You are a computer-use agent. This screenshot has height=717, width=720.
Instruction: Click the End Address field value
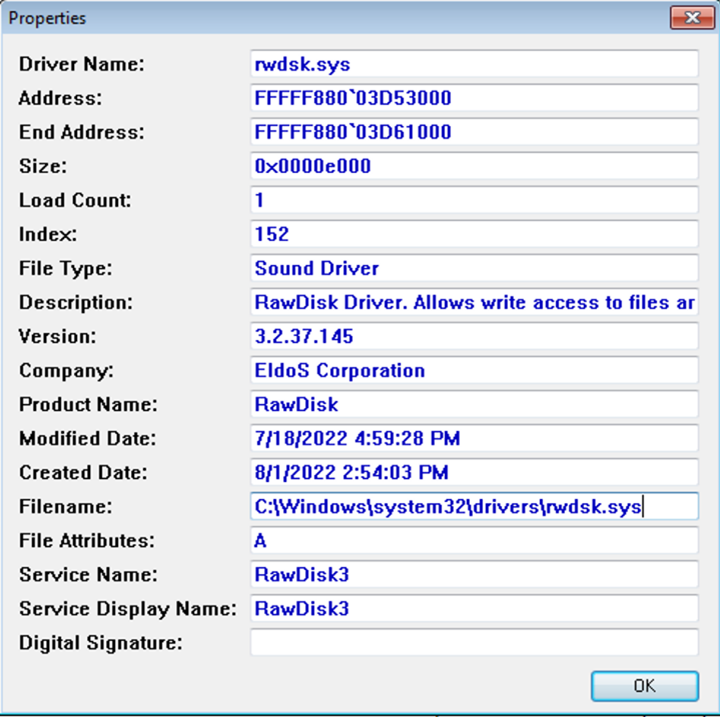pos(474,132)
